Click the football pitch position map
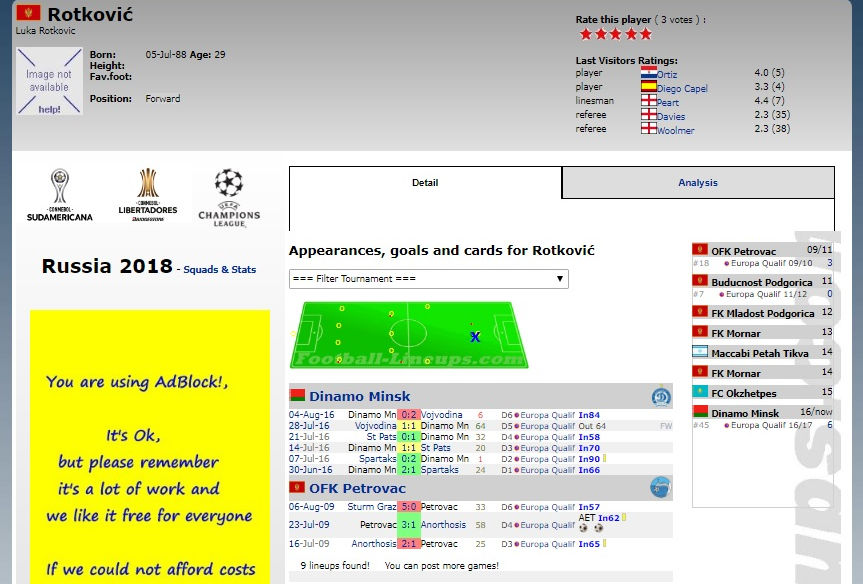 coord(408,335)
